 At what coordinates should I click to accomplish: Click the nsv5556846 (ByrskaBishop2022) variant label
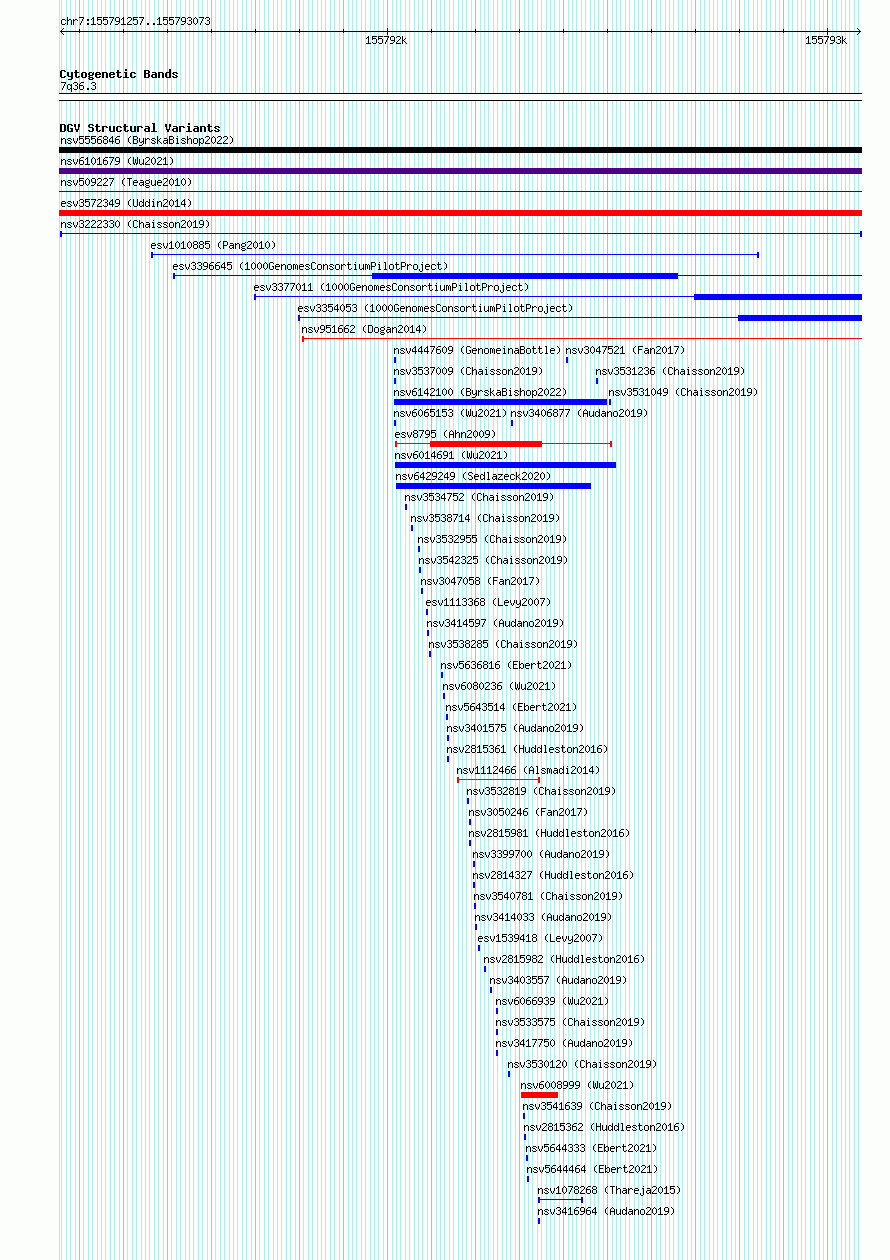point(147,141)
